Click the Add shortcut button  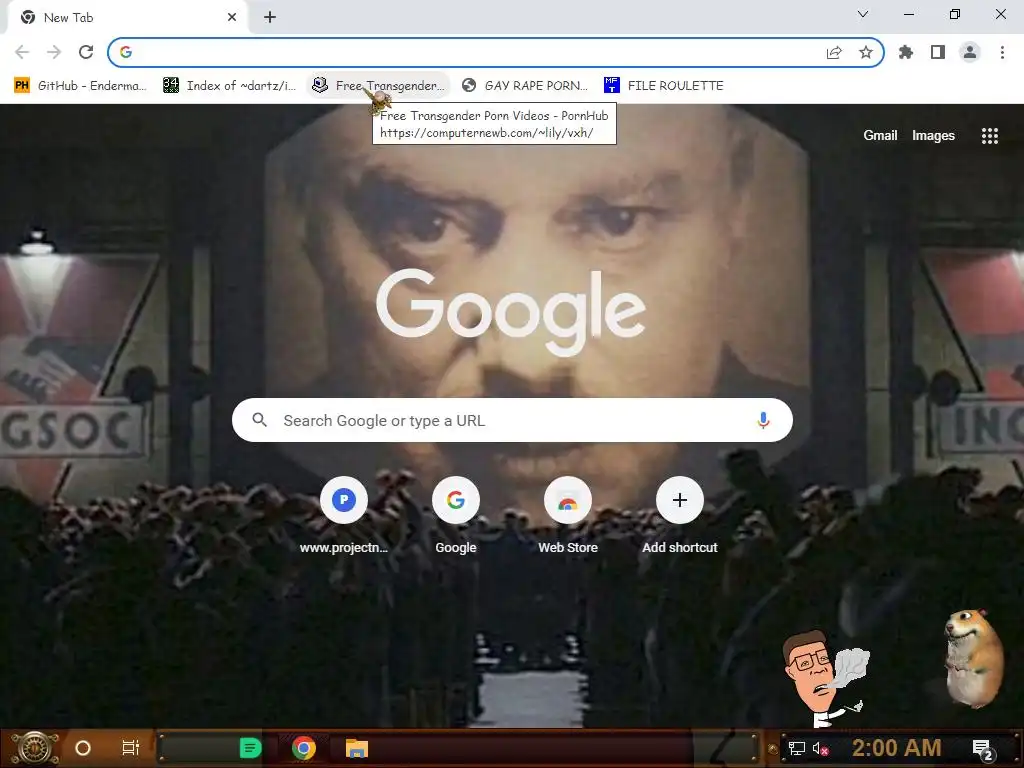tap(680, 515)
